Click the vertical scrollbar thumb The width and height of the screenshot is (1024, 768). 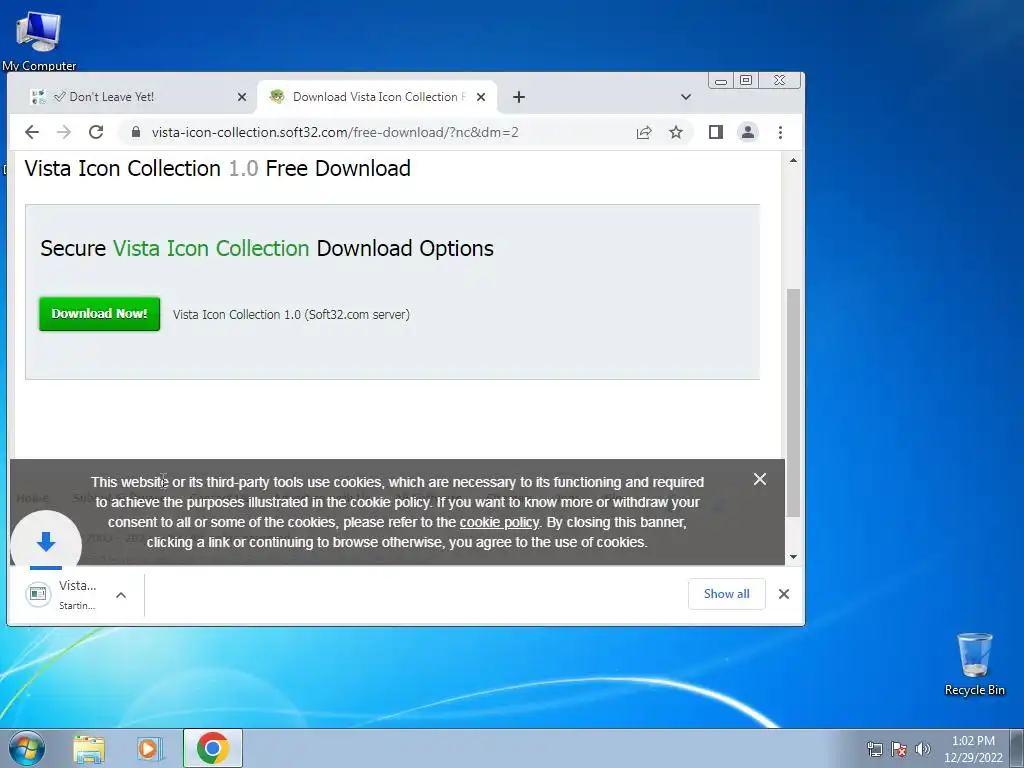[793, 402]
